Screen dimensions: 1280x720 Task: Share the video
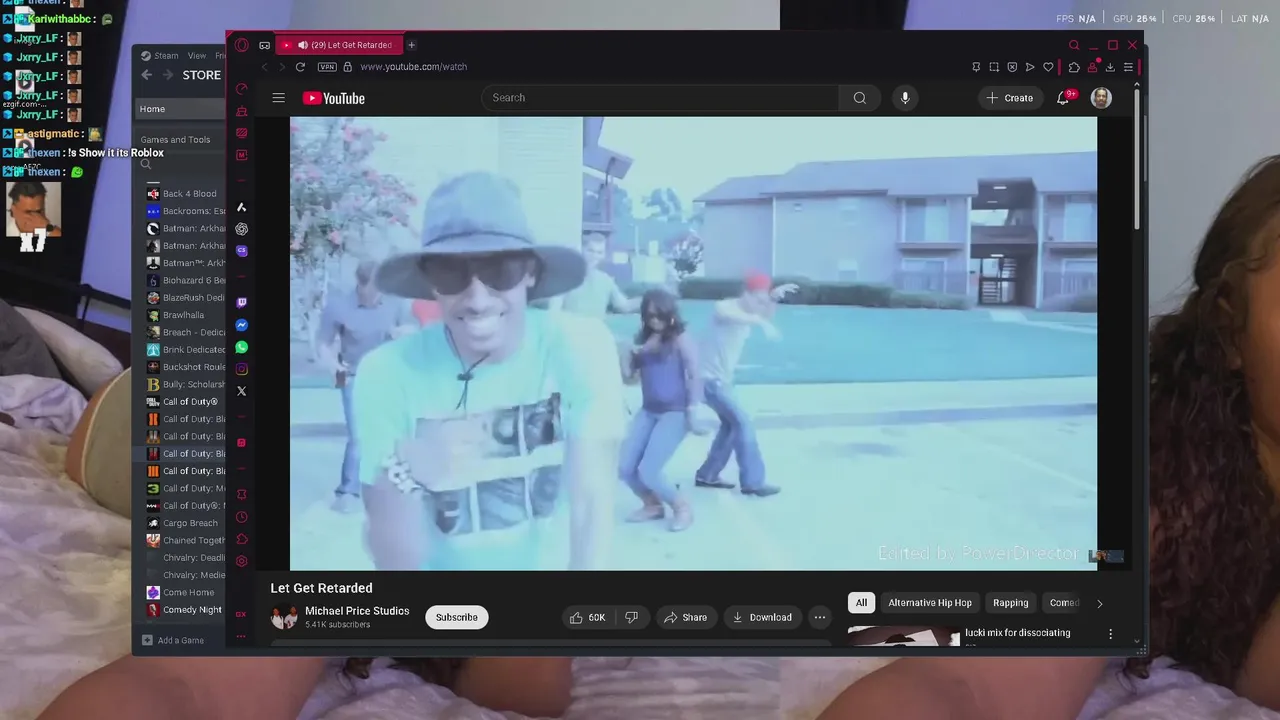[686, 617]
